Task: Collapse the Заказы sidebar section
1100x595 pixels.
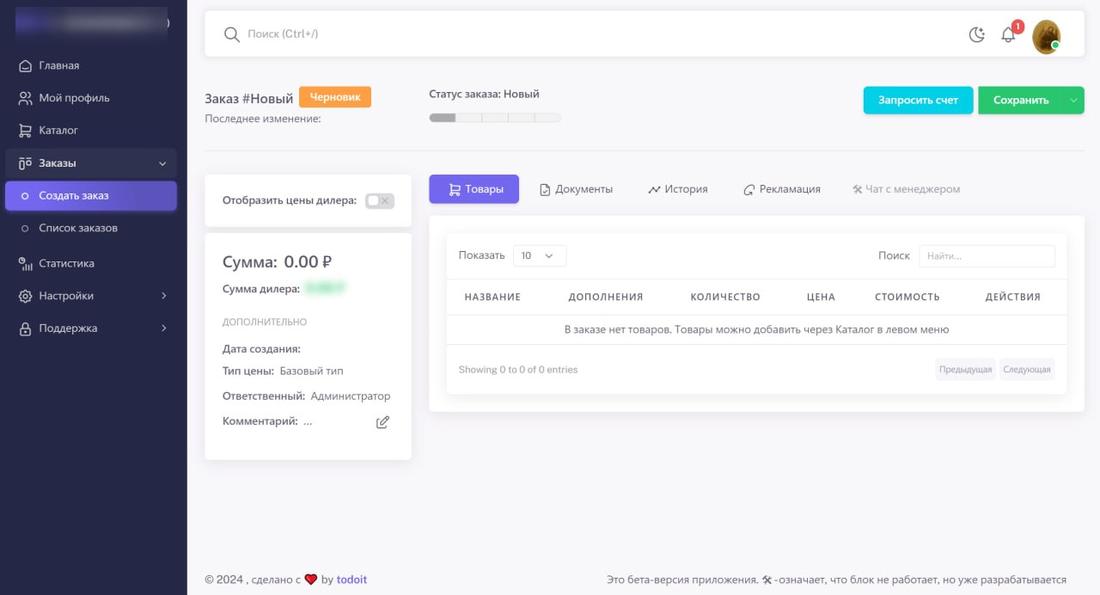Action: [x=91, y=163]
